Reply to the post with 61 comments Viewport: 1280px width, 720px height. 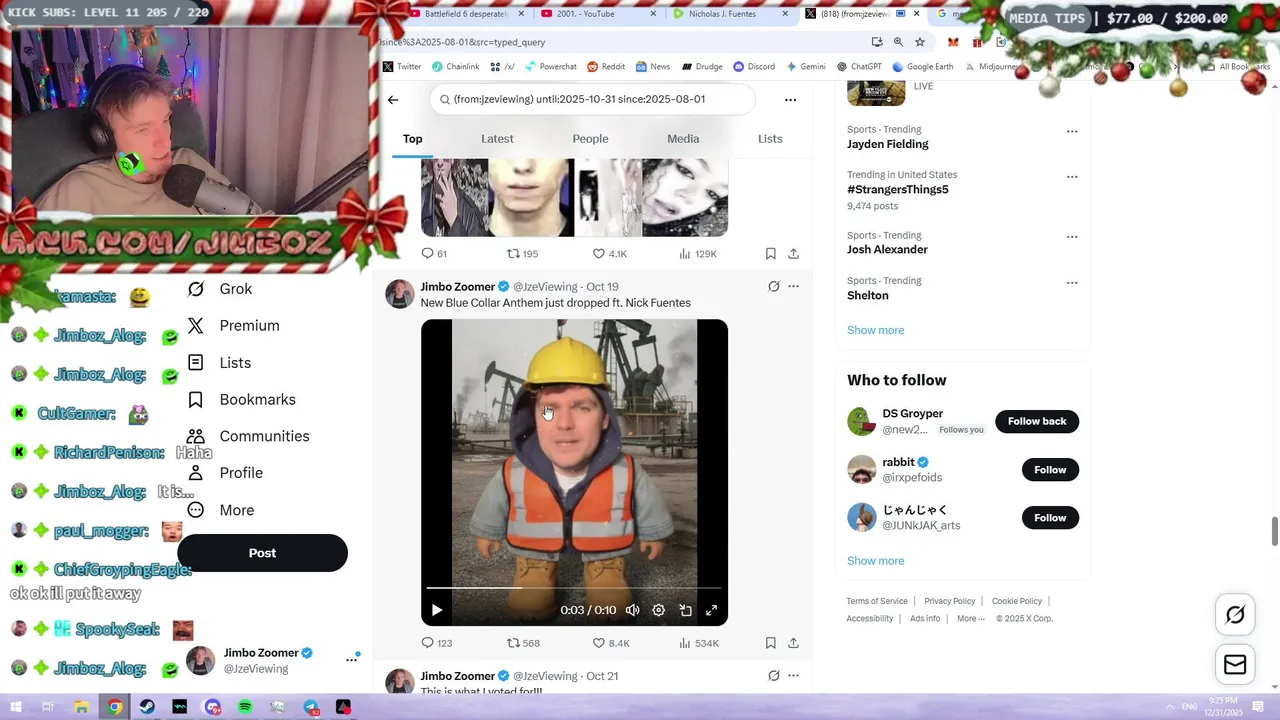pyautogui.click(x=434, y=254)
